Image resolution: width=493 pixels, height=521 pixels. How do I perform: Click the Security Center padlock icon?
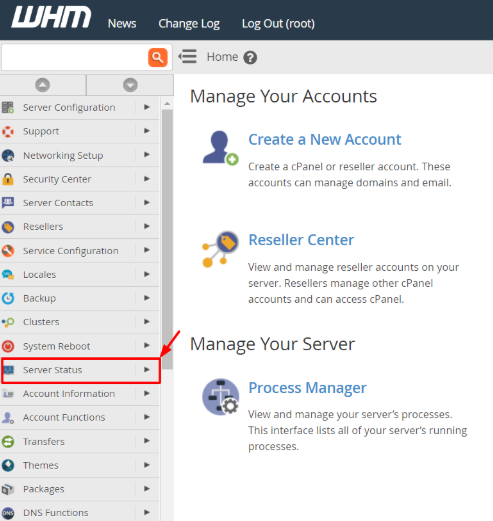pos(8,179)
